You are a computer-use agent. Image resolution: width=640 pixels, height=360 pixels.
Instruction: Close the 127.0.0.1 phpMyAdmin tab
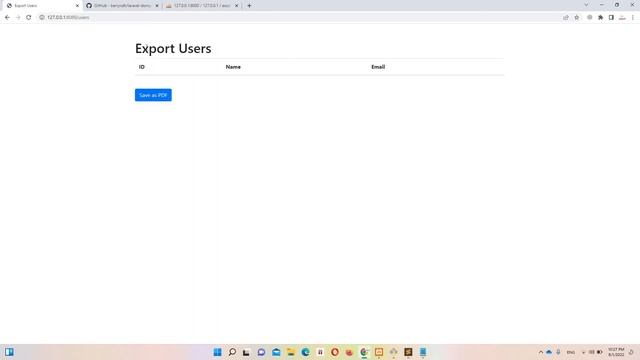tap(237, 6)
